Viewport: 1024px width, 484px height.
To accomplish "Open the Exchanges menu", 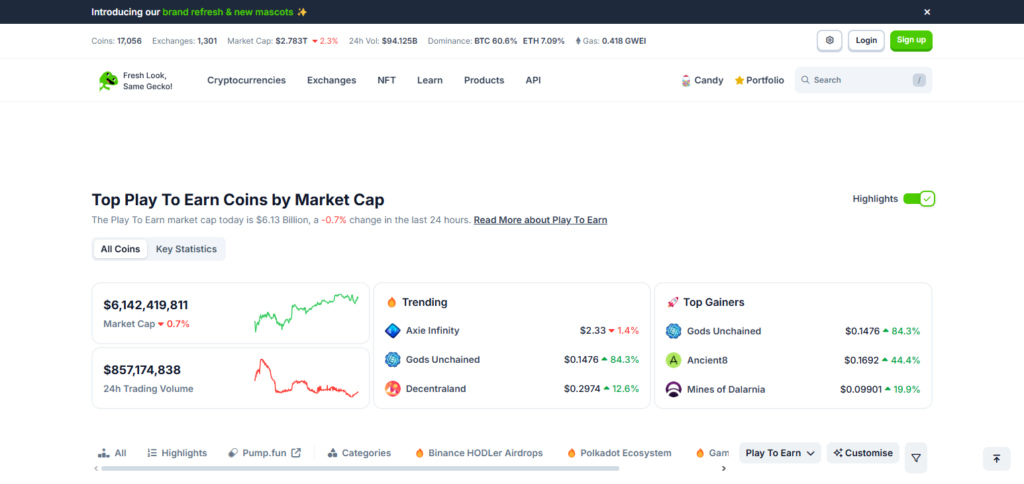I will click(332, 80).
